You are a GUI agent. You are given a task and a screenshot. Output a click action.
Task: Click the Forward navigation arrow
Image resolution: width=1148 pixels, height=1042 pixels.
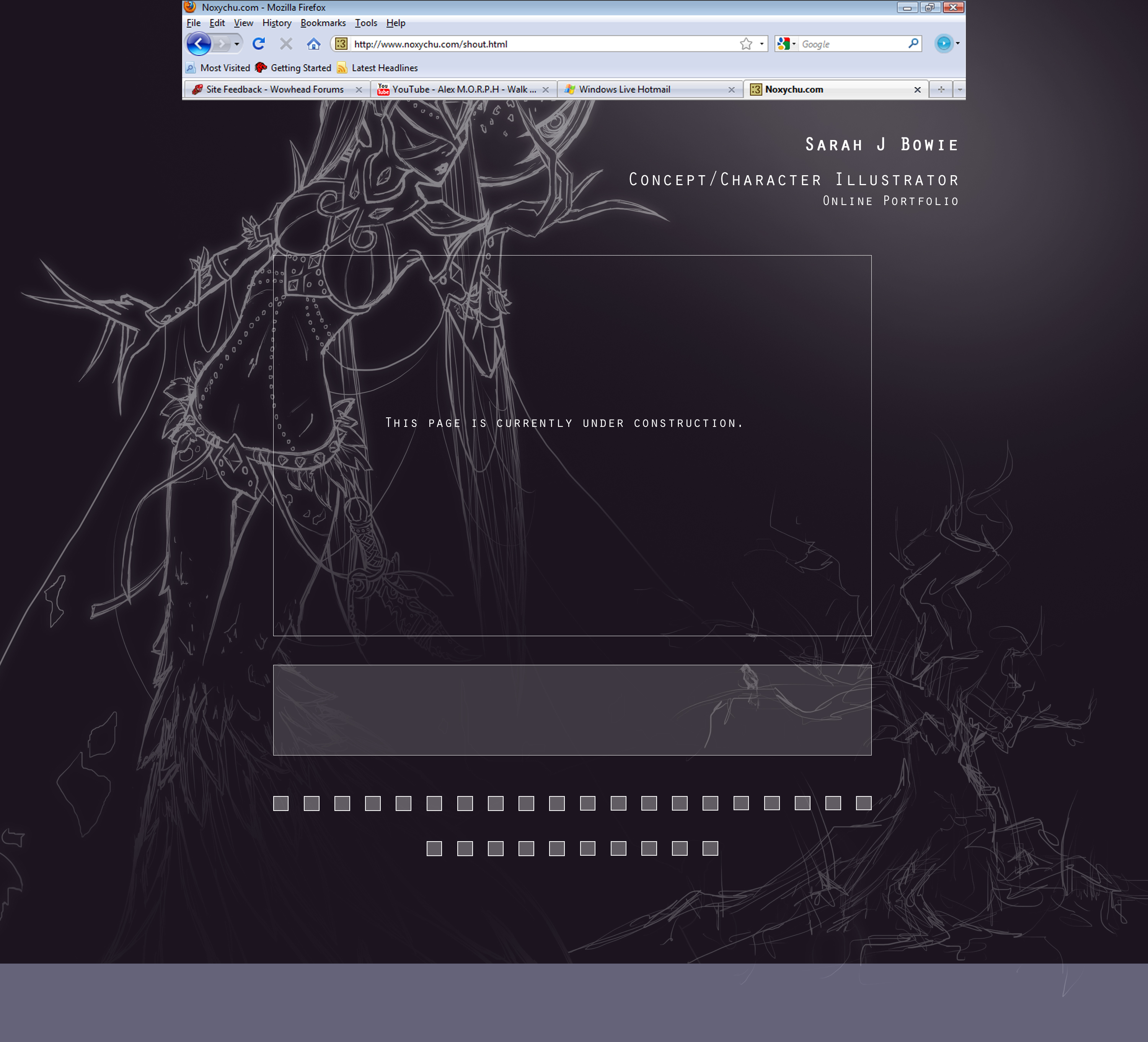(222, 44)
